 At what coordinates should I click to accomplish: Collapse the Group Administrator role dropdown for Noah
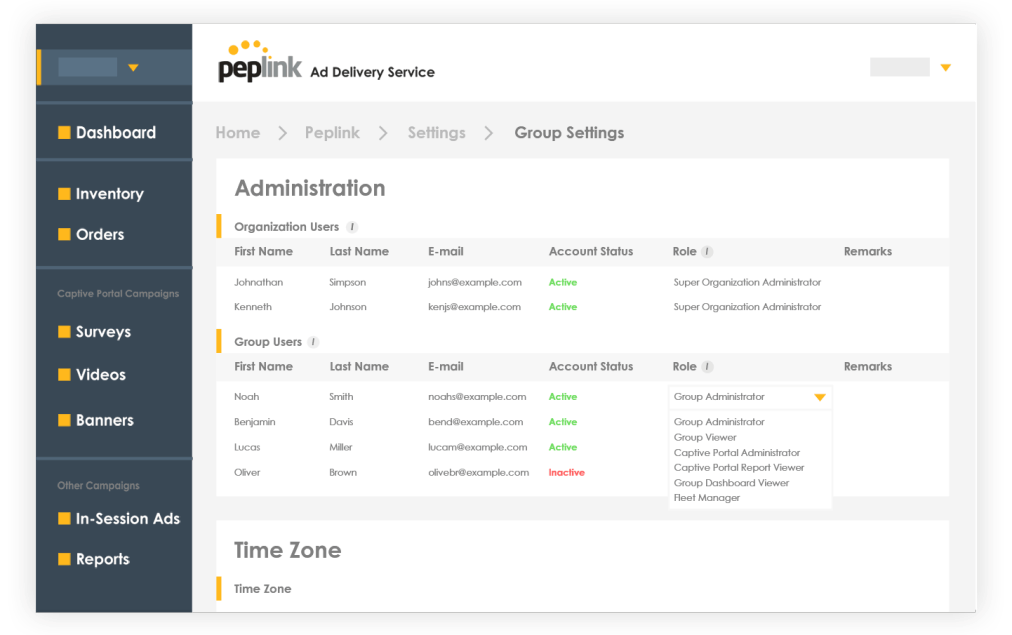coord(819,397)
